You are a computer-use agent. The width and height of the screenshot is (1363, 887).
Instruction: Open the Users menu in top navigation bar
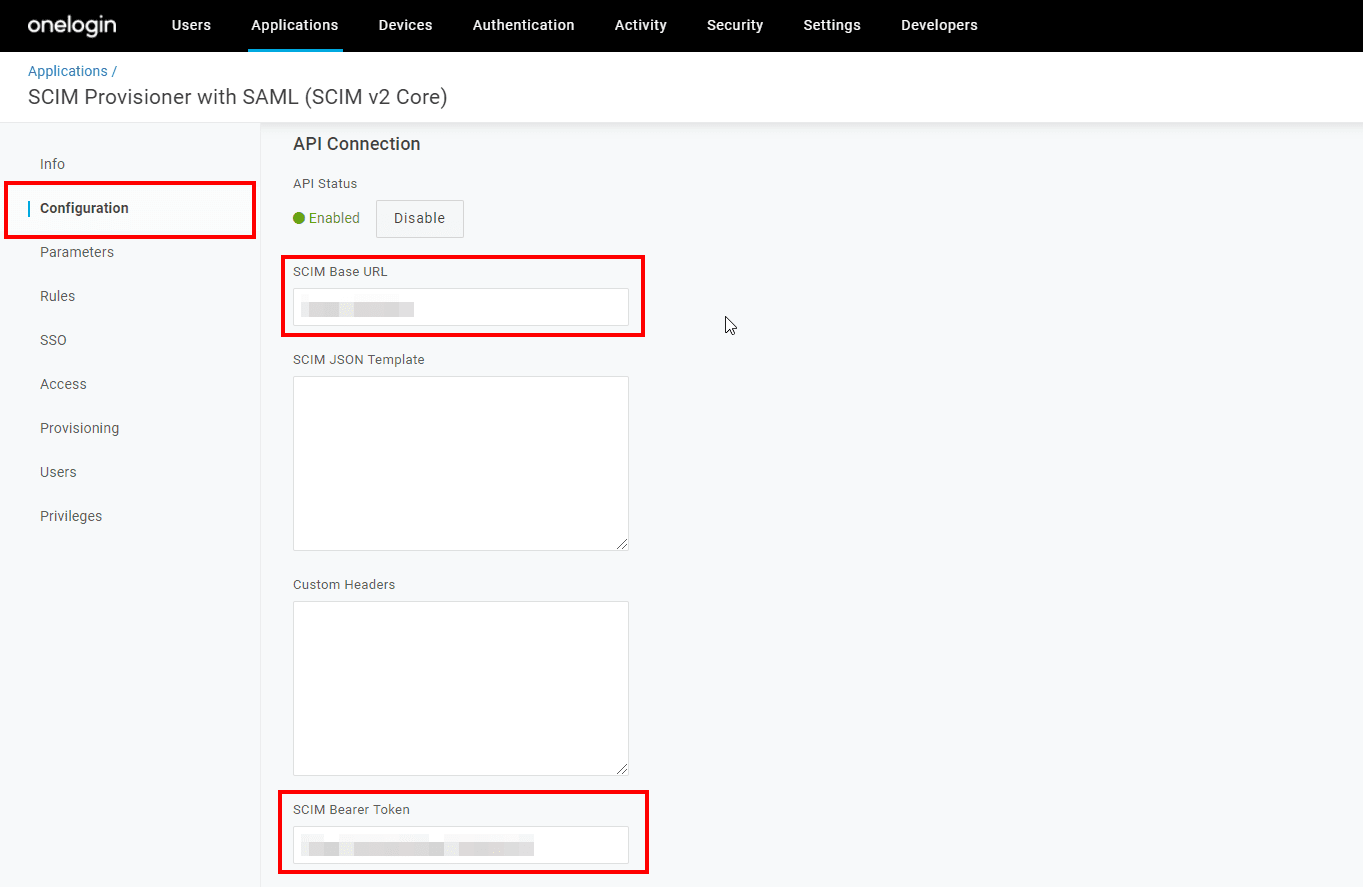191,25
